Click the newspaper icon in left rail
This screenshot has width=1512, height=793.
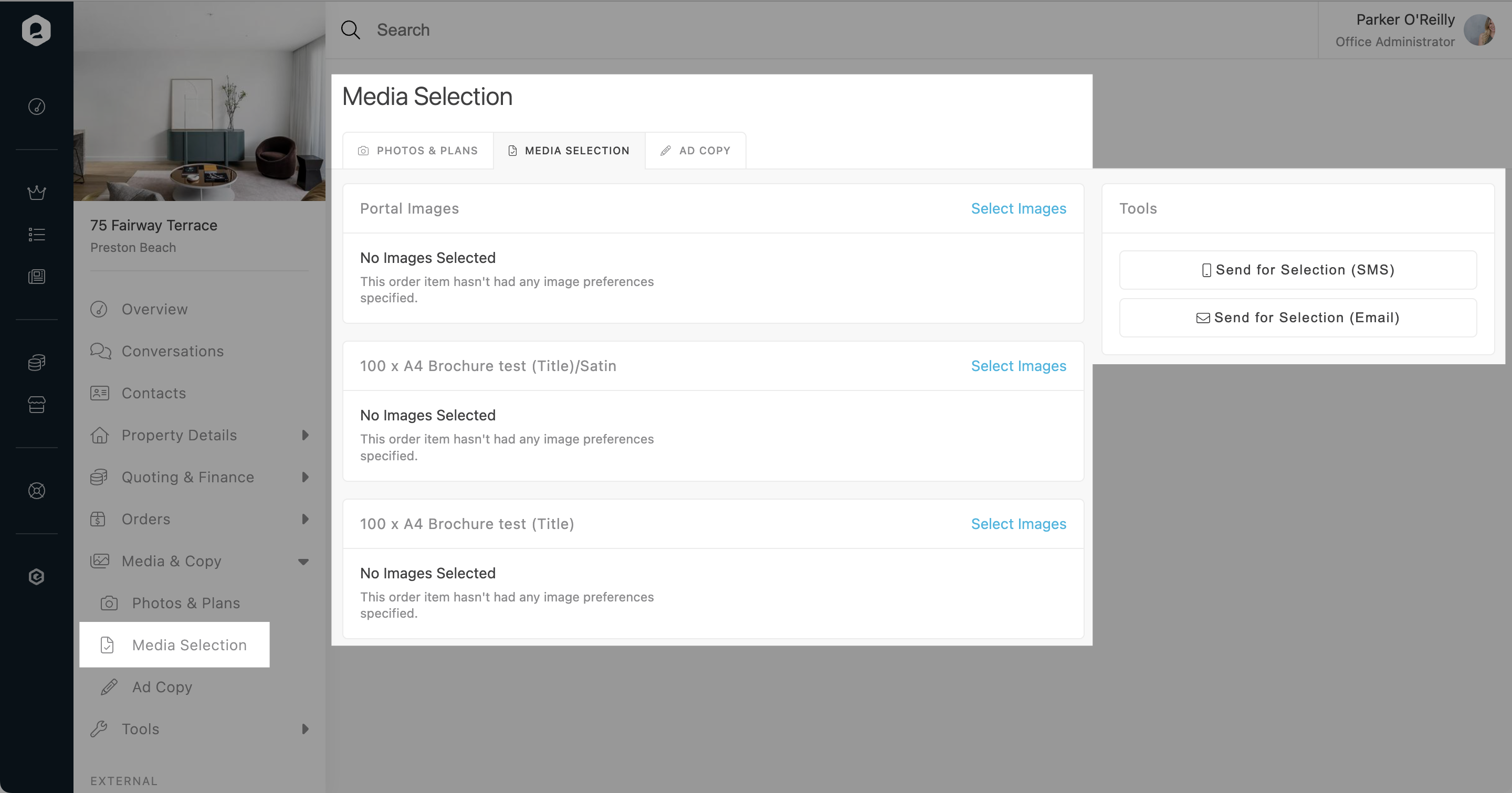coord(36,276)
